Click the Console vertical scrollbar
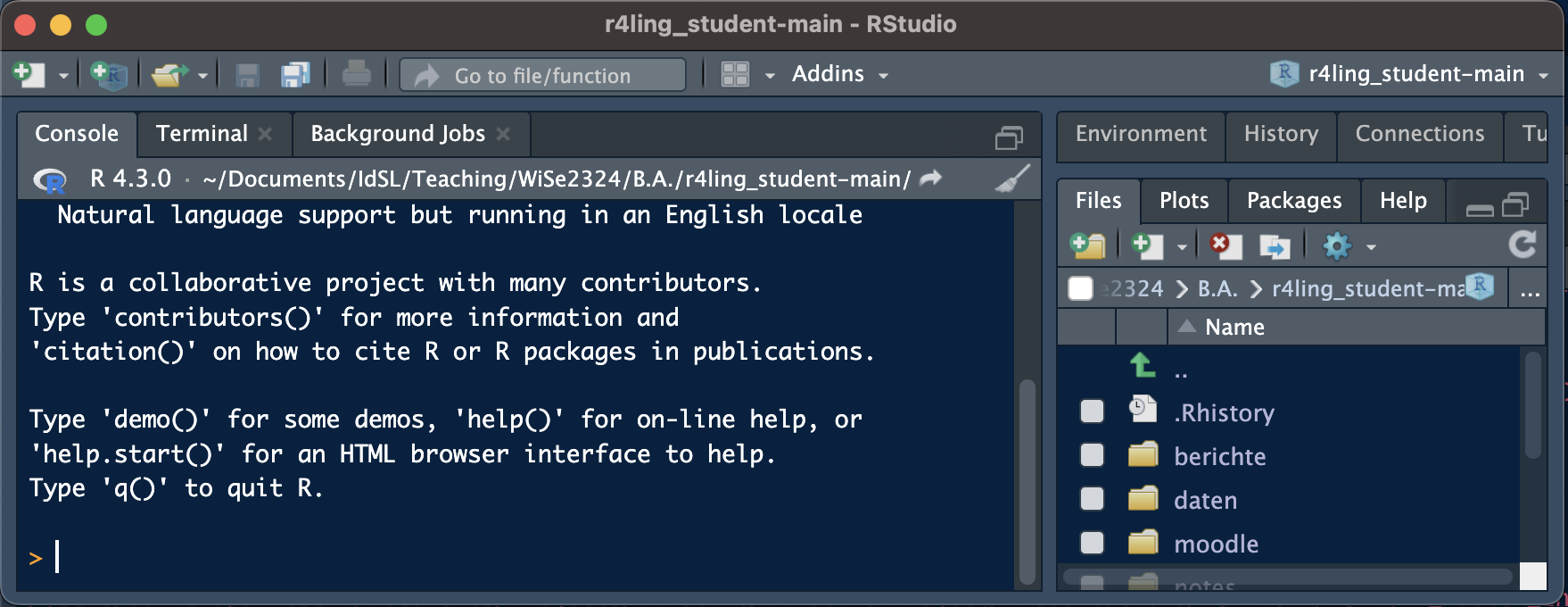Viewport: 1568px width, 607px height. (1027, 482)
